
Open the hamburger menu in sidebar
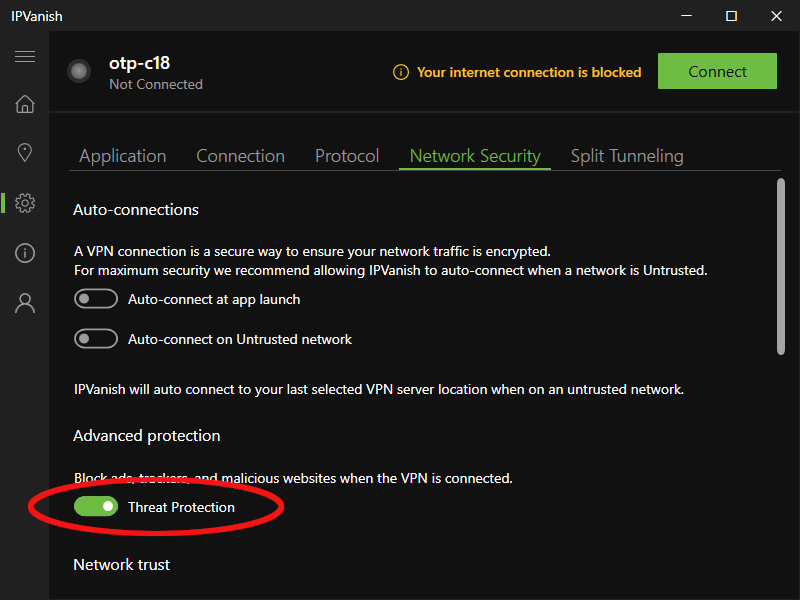[24, 56]
